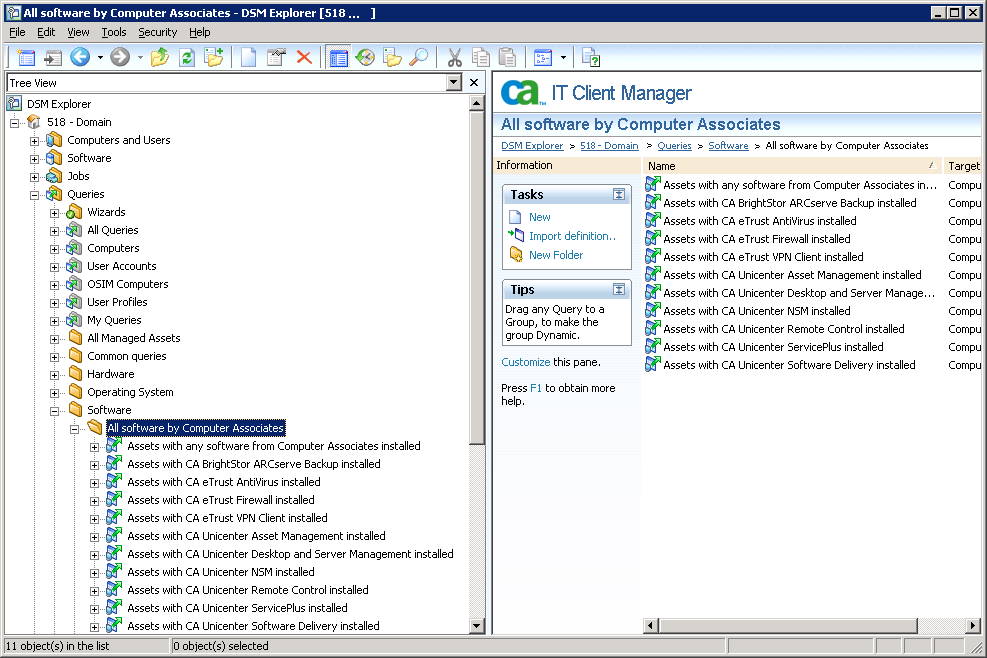987x658 pixels.
Task: Open the View menu
Action: coord(78,32)
